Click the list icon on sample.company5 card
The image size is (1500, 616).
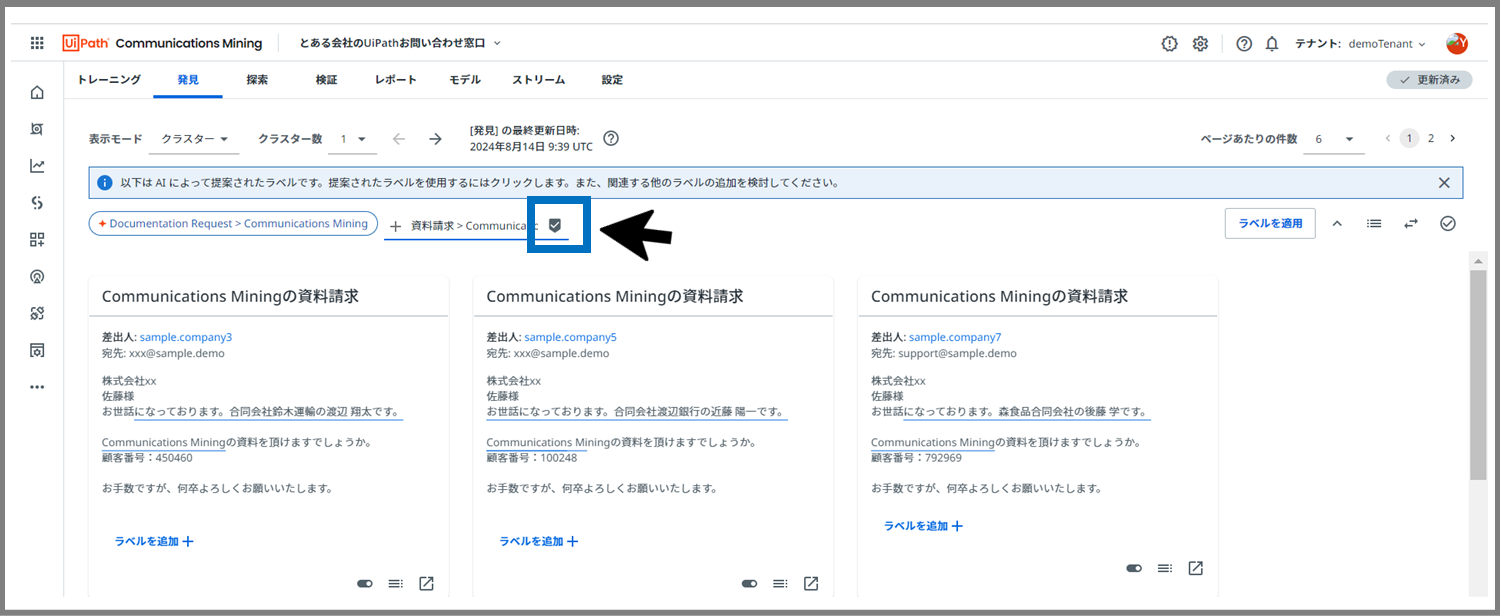coord(780,584)
